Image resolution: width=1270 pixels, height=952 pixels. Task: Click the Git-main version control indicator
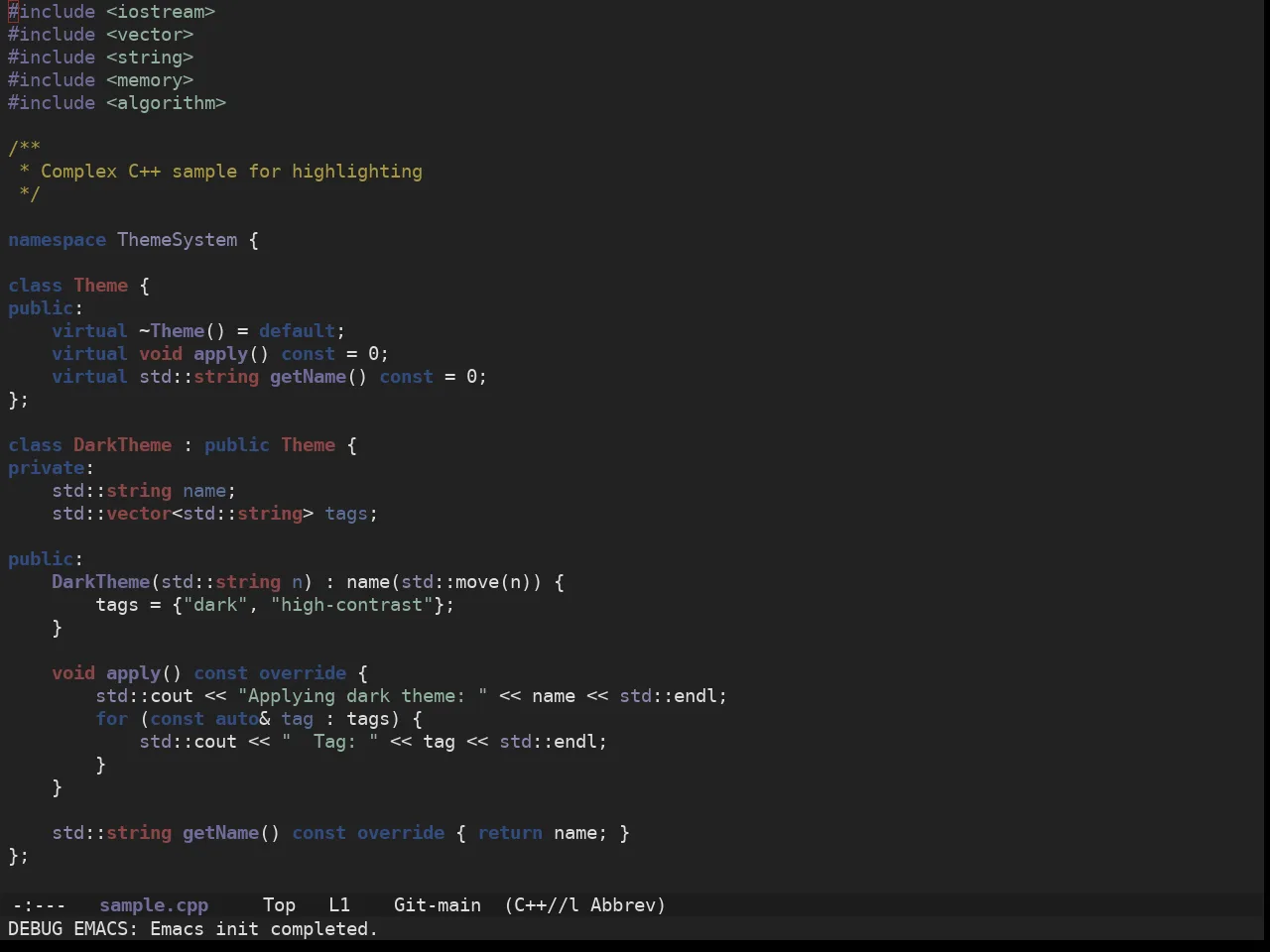click(x=438, y=905)
